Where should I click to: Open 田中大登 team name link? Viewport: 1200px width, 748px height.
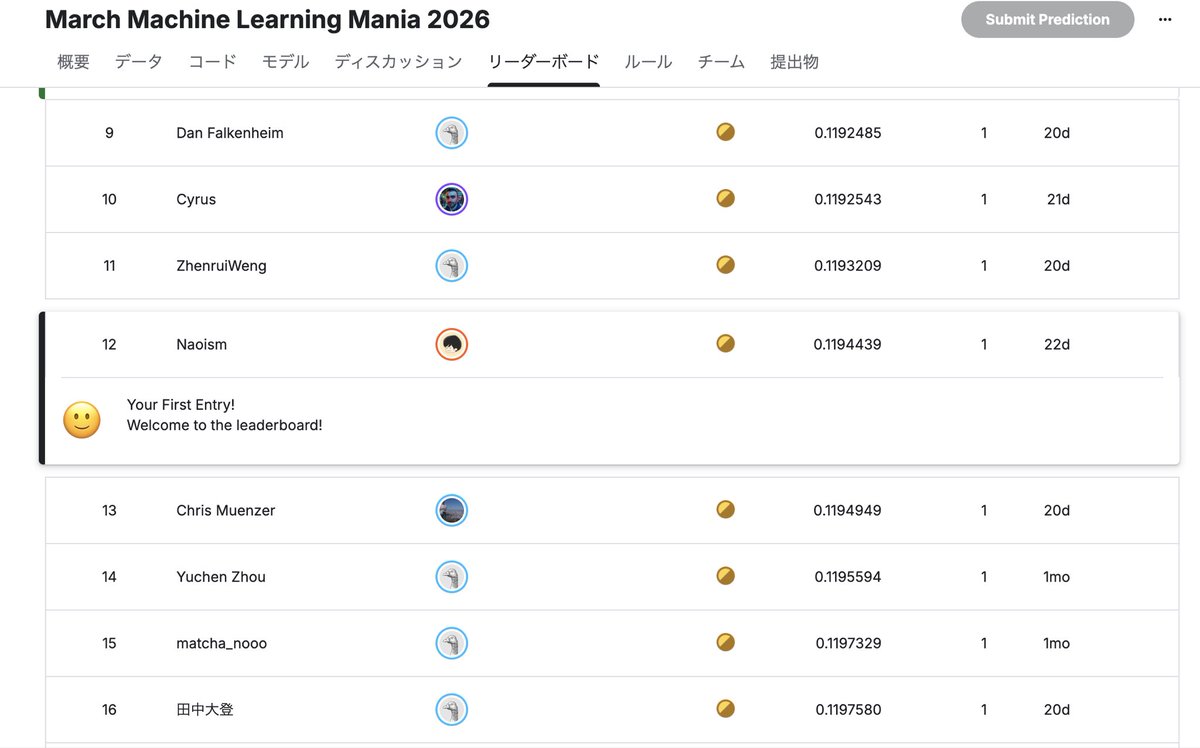(x=205, y=710)
